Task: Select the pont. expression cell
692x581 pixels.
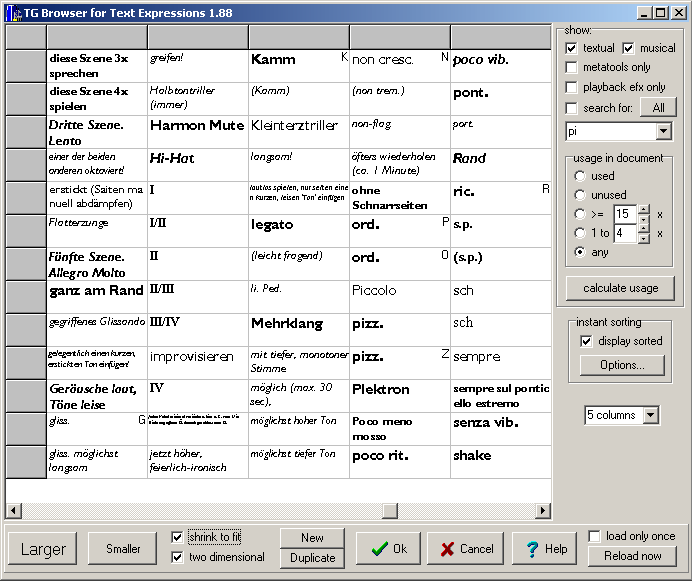Action: (x=501, y=99)
